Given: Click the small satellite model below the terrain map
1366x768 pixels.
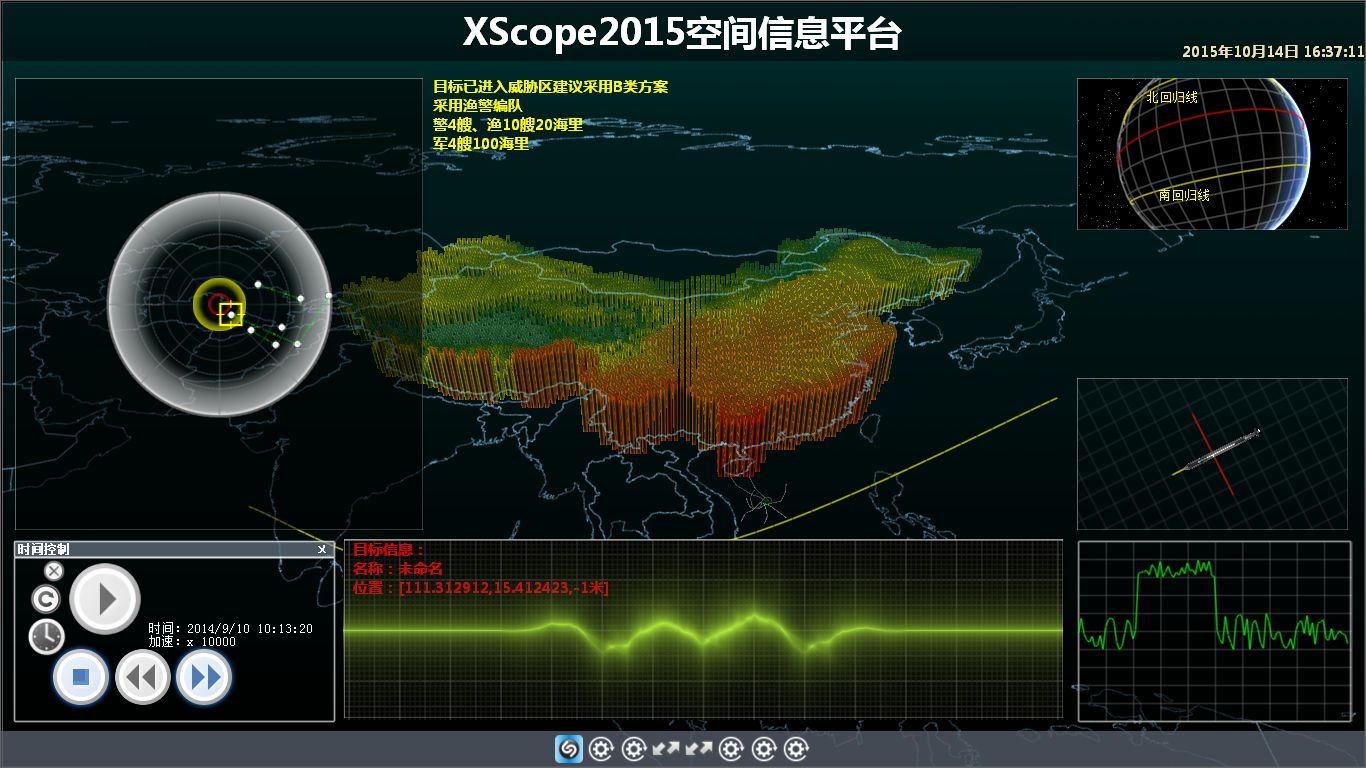Looking at the screenshot, I should (764, 502).
